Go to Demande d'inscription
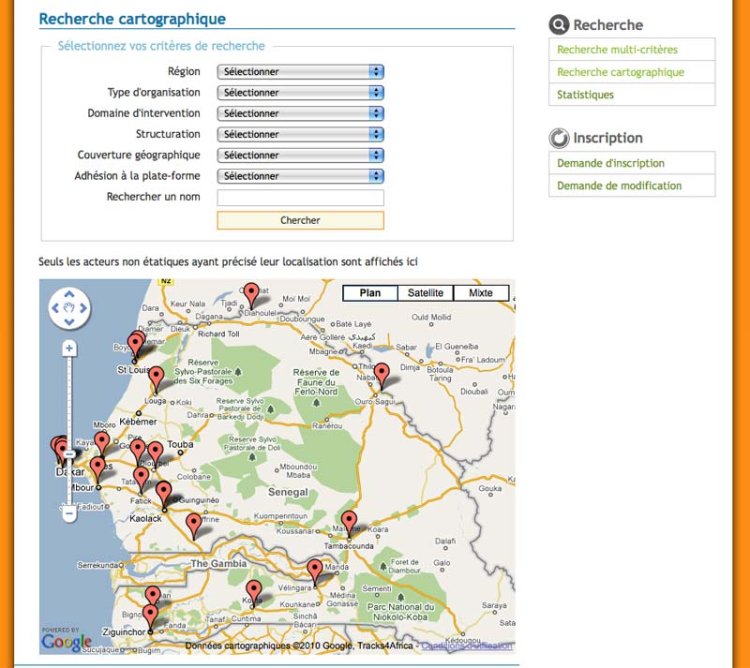The width and height of the screenshot is (750, 668). tap(611, 163)
